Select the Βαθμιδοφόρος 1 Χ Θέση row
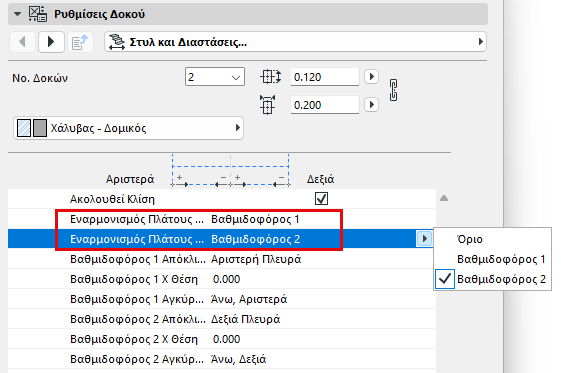Screen dimensions: 561x373 (x=221, y=279)
